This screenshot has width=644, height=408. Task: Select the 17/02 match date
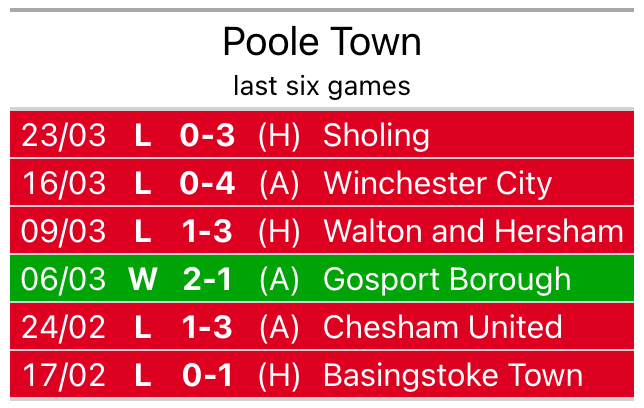click(64, 376)
